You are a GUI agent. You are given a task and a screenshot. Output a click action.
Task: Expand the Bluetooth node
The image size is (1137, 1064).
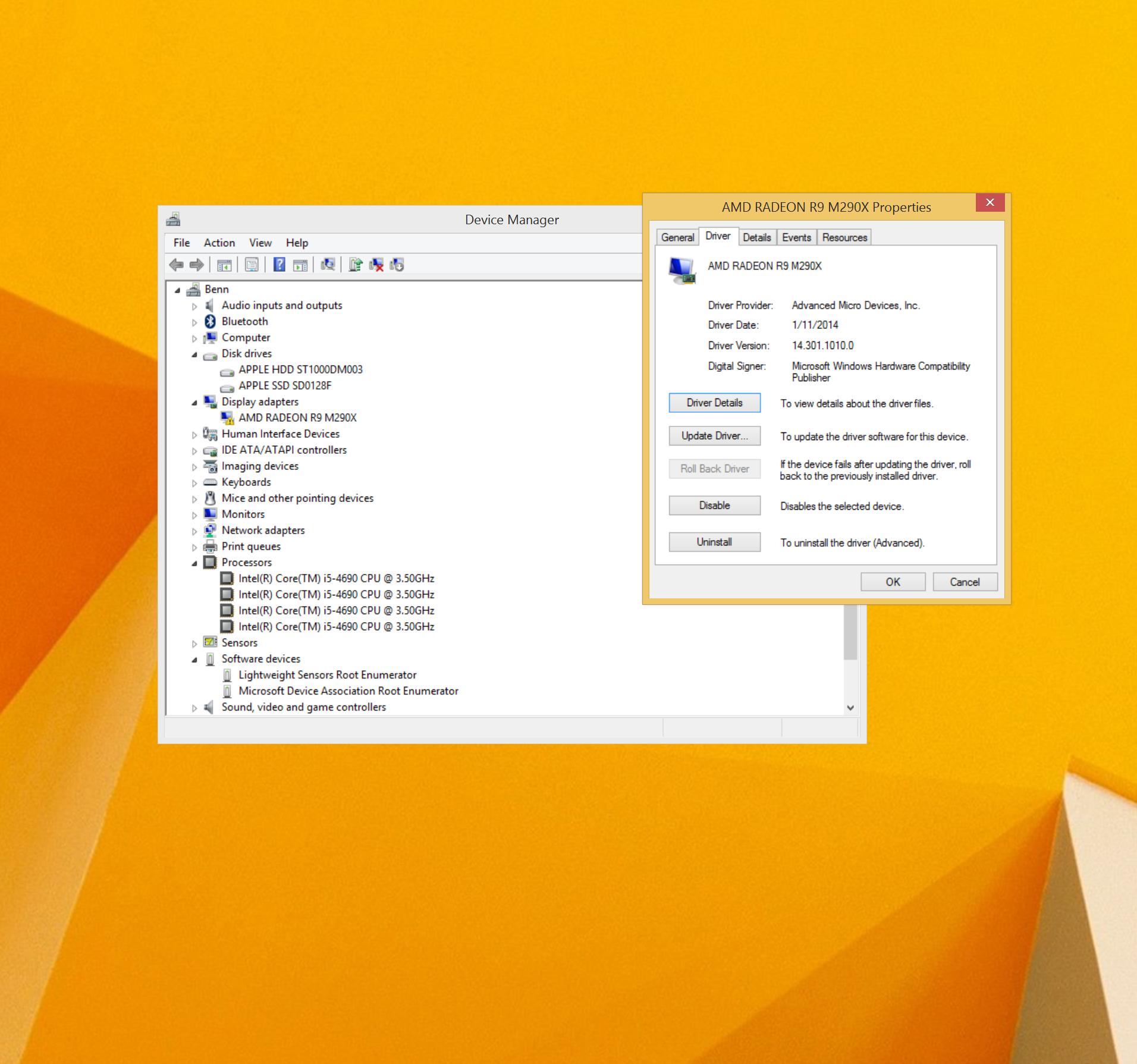click(x=194, y=322)
